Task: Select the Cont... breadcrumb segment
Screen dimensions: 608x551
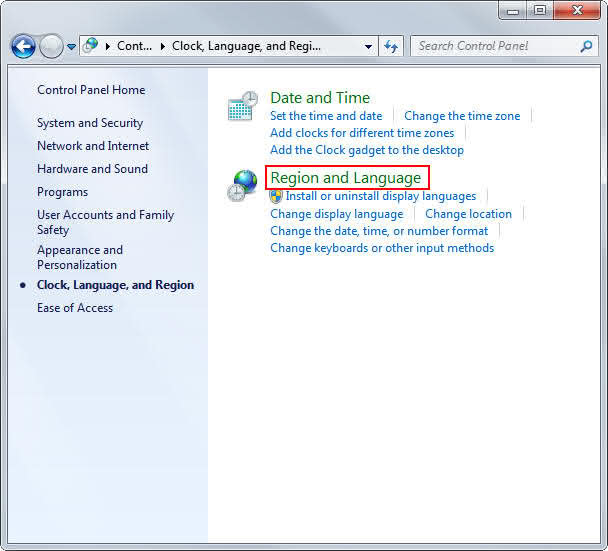Action: pyautogui.click(x=134, y=46)
